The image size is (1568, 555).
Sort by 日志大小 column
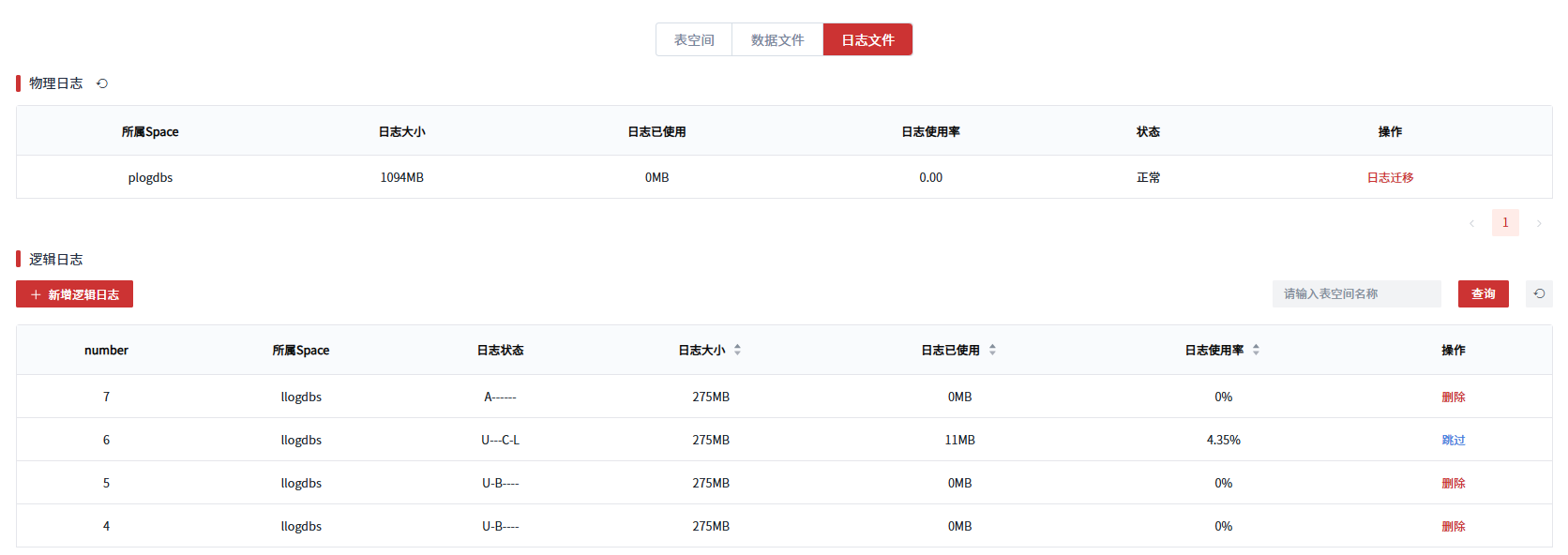[737, 350]
